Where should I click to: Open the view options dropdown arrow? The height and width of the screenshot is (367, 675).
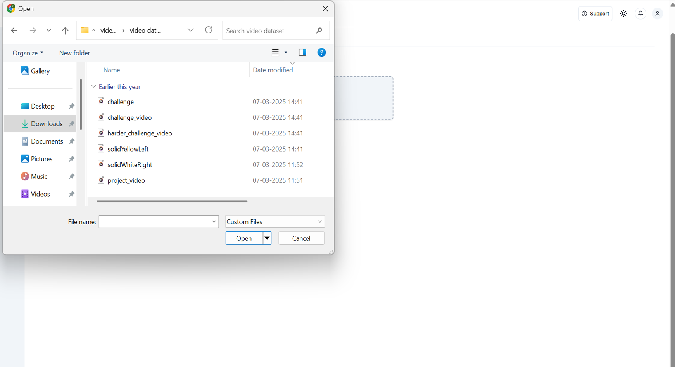[286, 52]
